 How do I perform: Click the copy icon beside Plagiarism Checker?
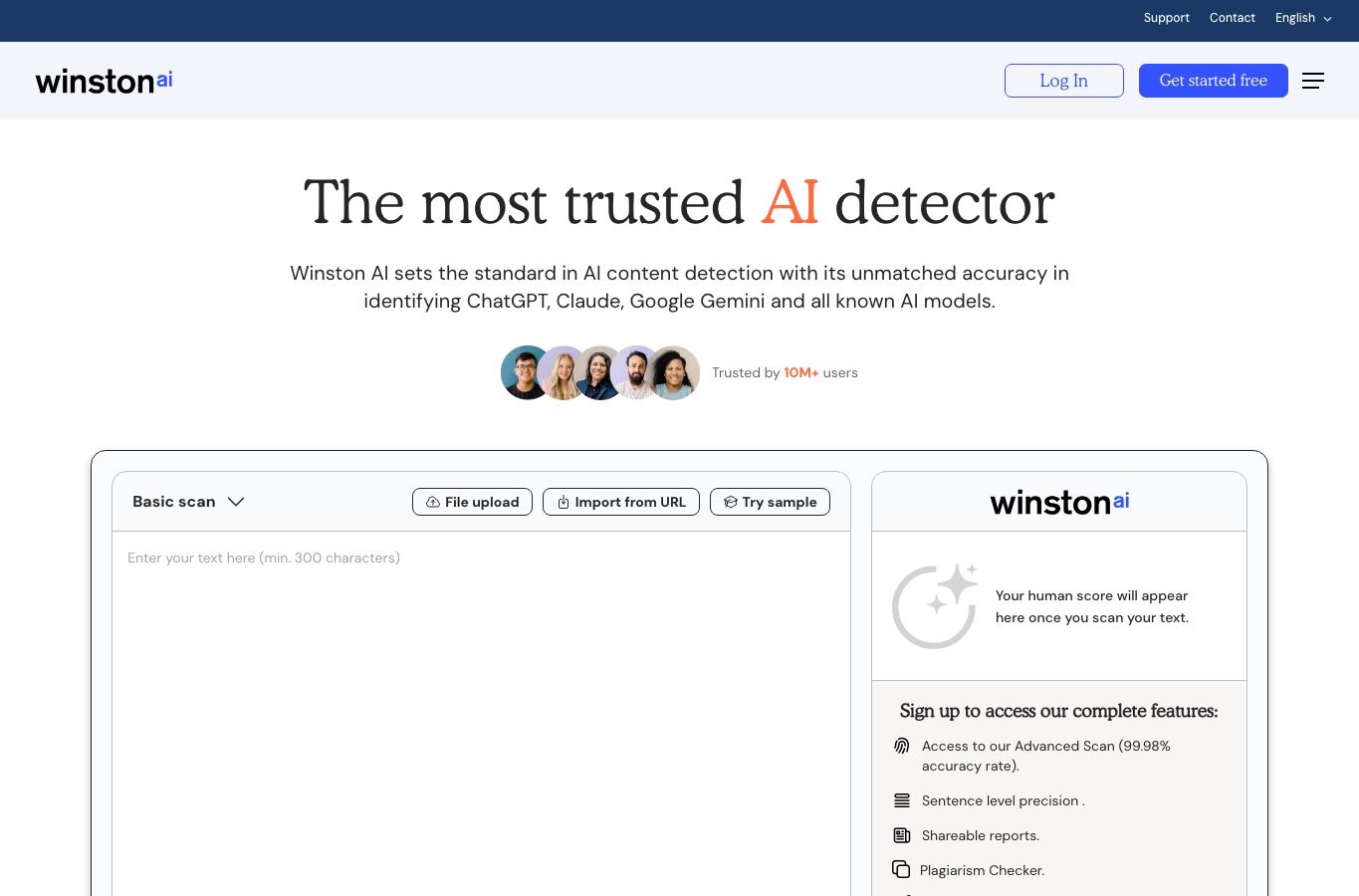(901, 869)
